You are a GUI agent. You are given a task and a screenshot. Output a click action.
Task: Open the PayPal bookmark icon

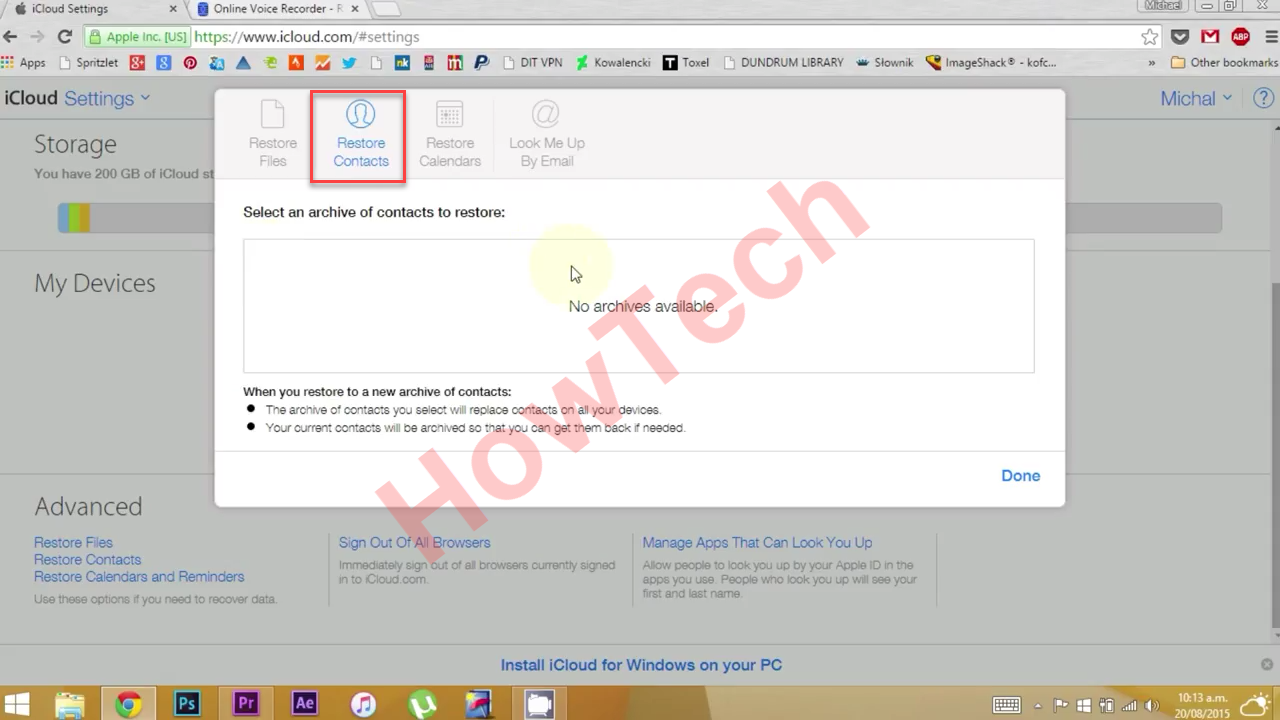(x=482, y=62)
